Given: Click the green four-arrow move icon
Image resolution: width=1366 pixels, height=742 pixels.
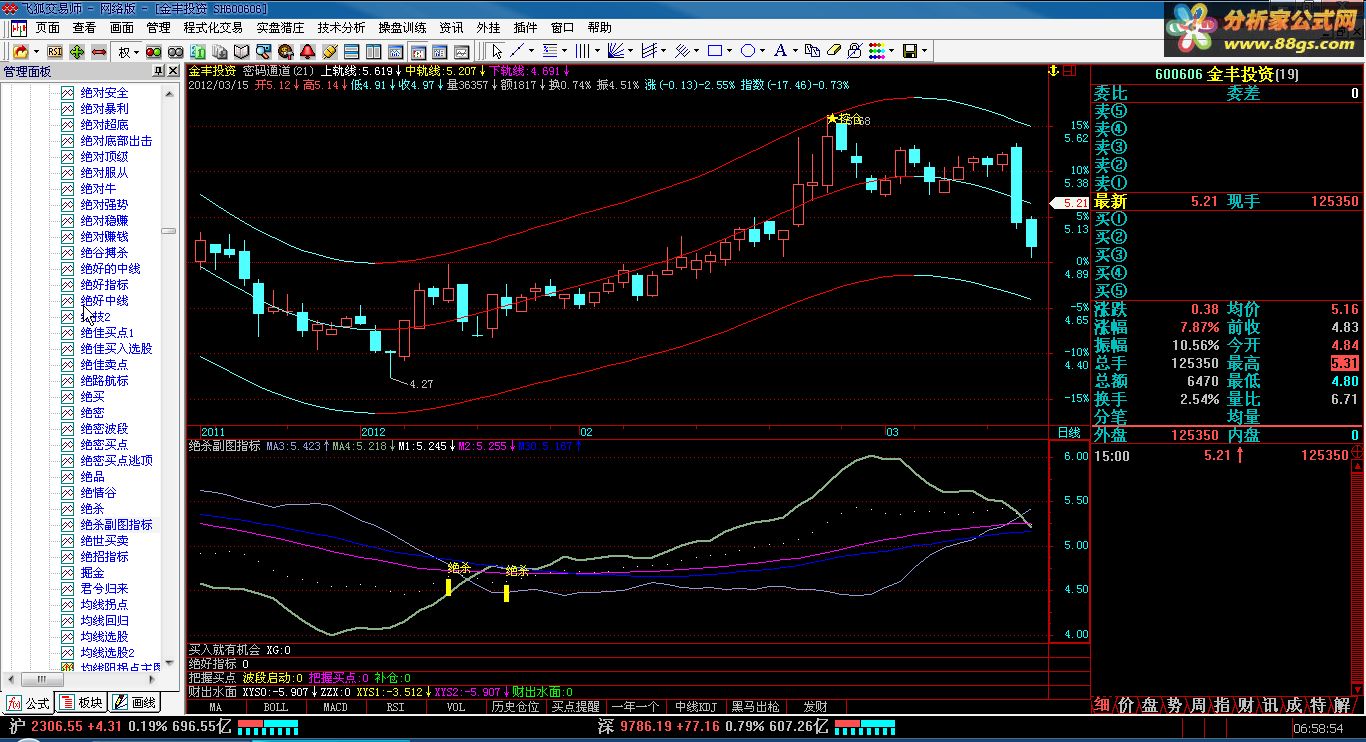Looking at the screenshot, I should pos(77,51).
